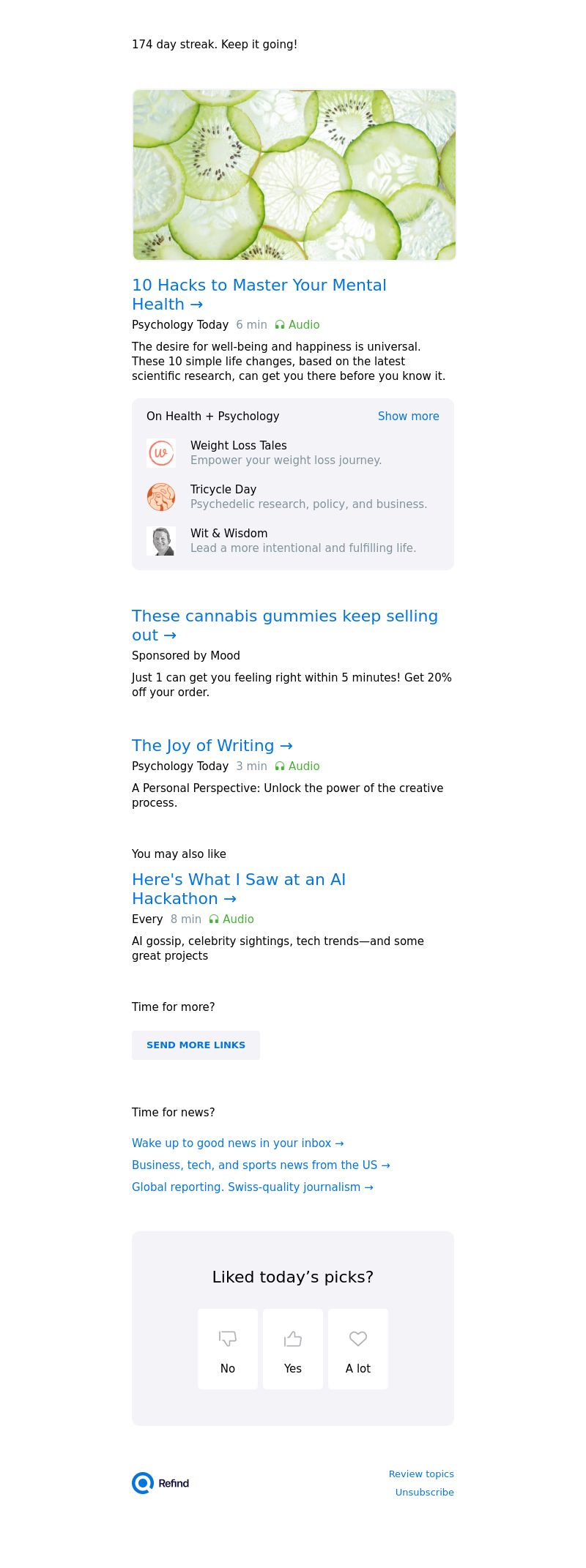The width and height of the screenshot is (586, 1568).
Task: Play Audio for 10 Hacks article
Action: coord(297,325)
